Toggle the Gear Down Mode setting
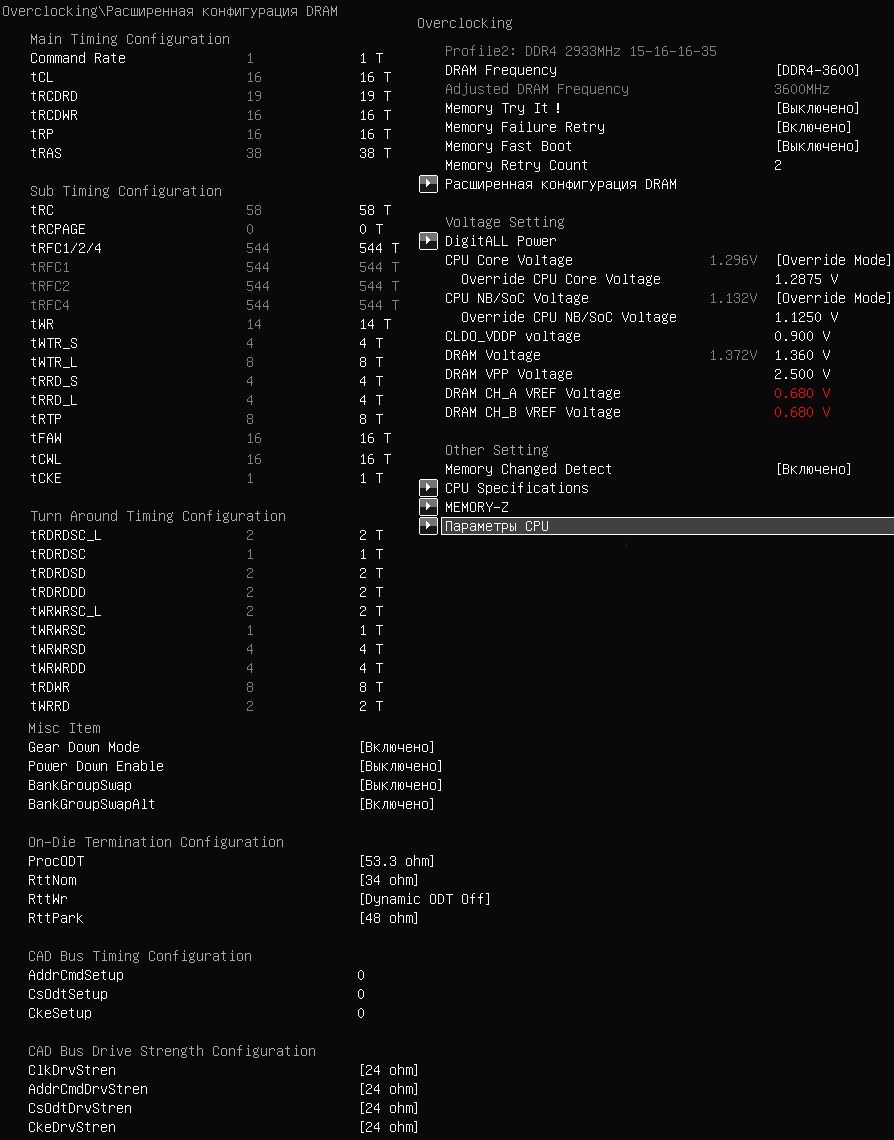894x1140 pixels. [x=396, y=747]
